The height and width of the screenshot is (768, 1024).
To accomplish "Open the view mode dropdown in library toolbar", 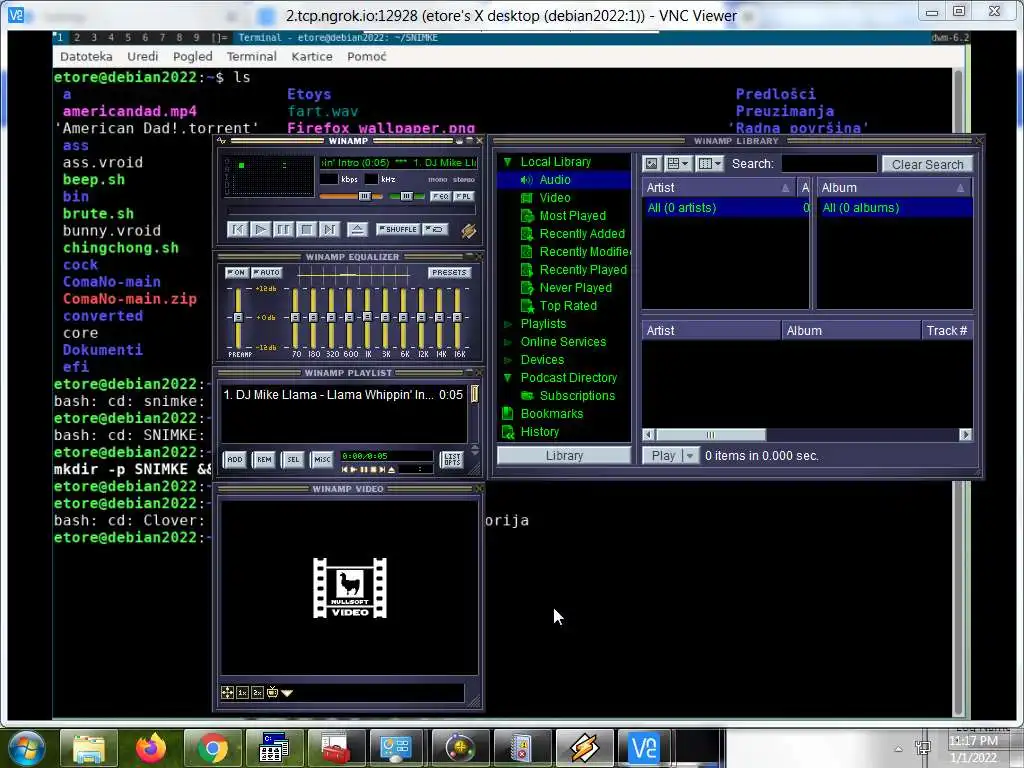I will (677, 164).
